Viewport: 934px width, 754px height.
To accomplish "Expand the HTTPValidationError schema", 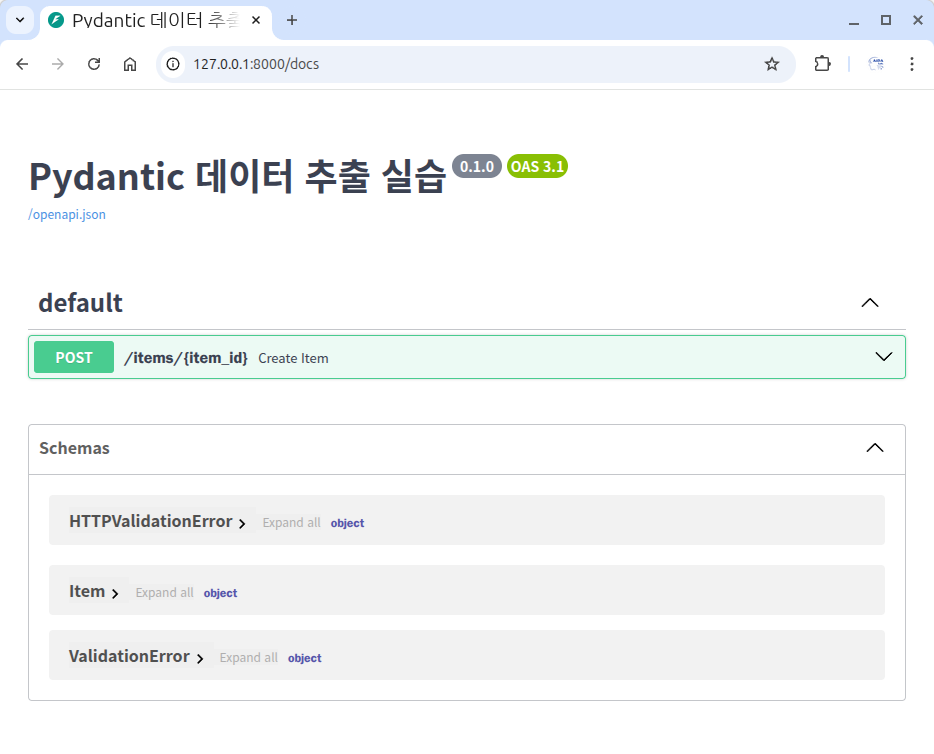I will (x=157, y=522).
